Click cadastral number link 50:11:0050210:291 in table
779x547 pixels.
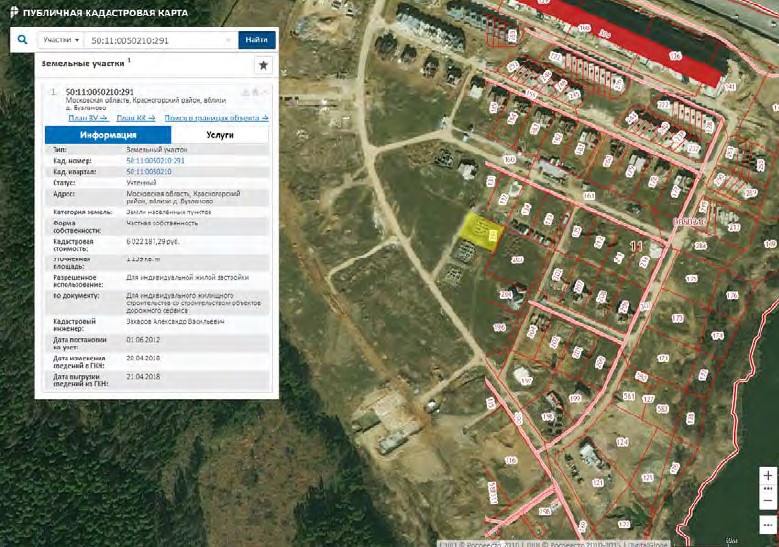pyautogui.click(x=155, y=160)
